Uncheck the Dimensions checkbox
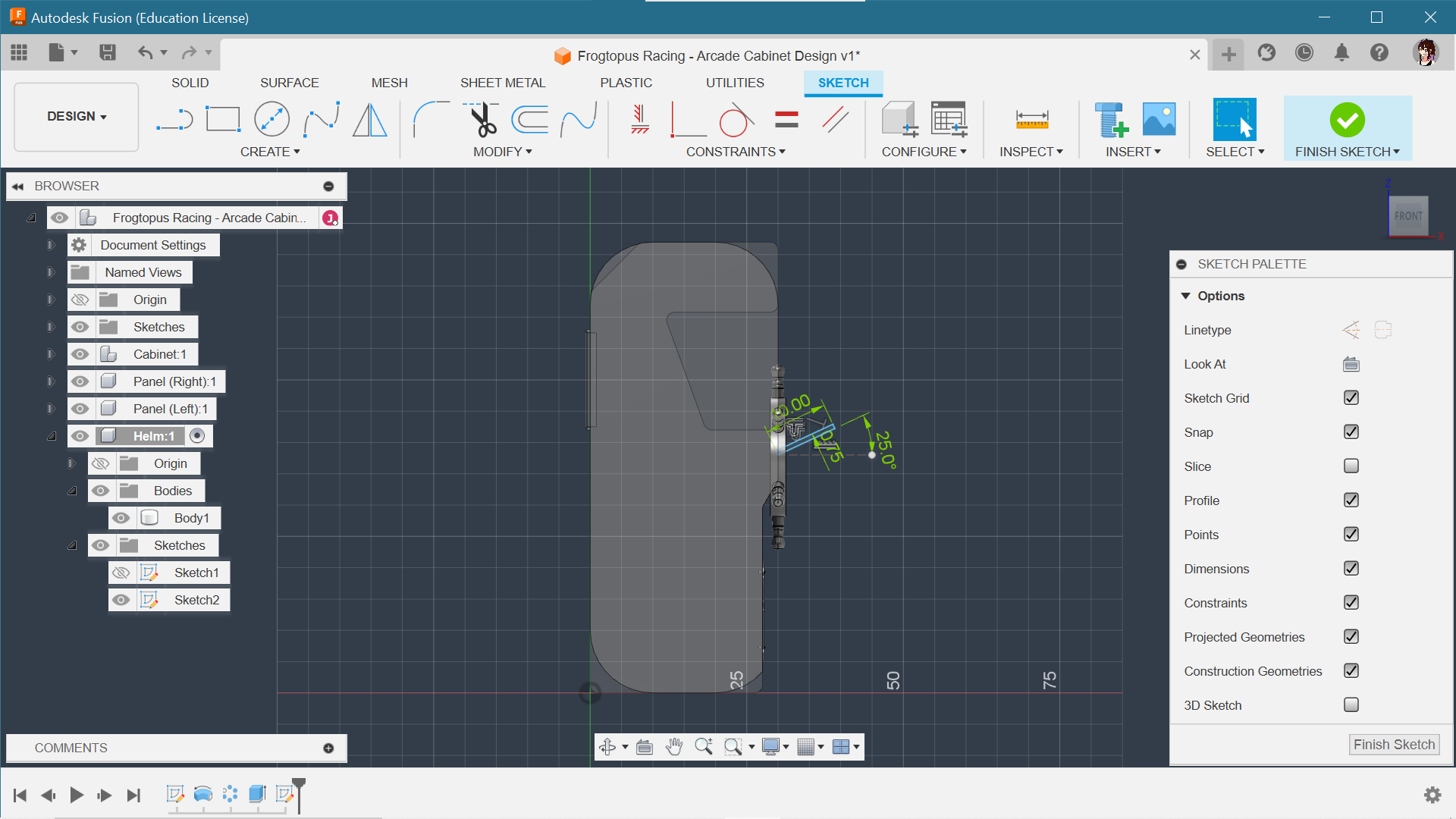 tap(1351, 569)
